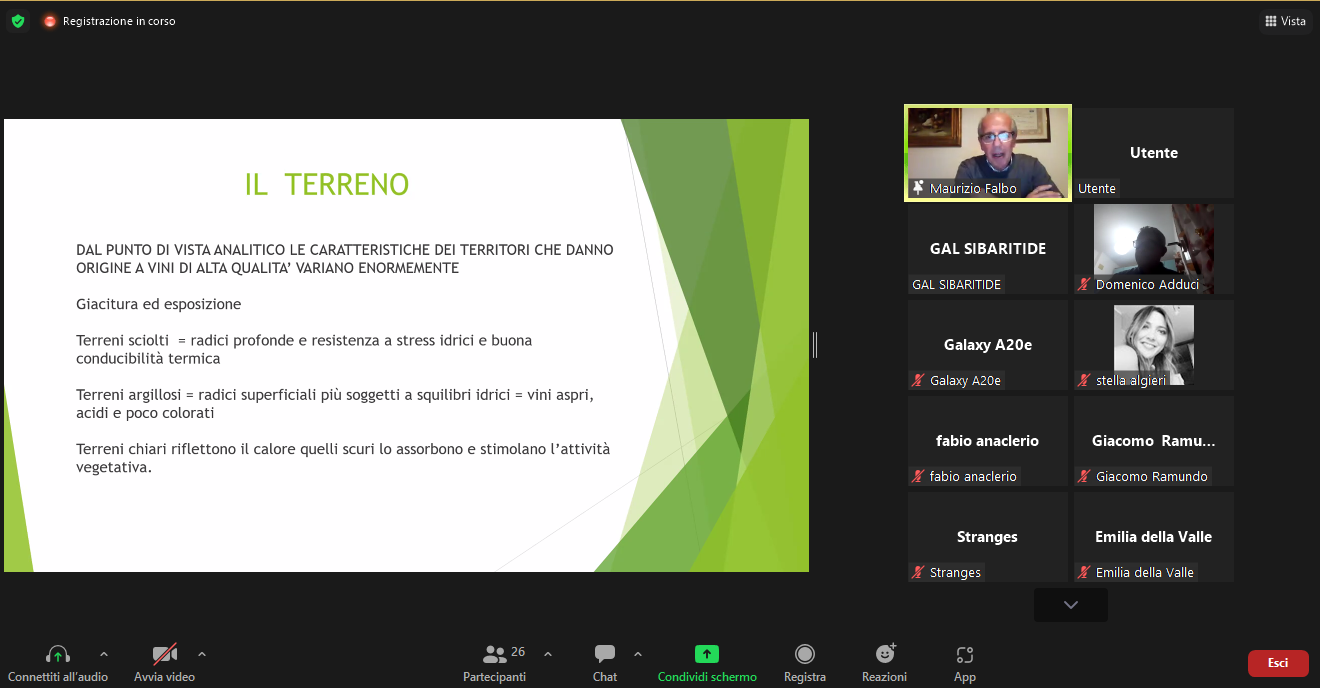1320x688 pixels.
Task: Select the Utente participant tile
Action: point(1154,153)
